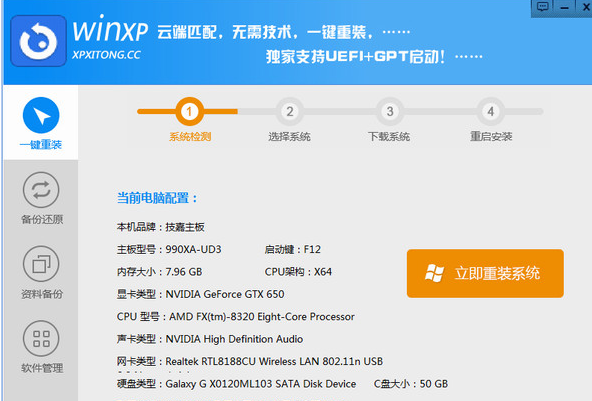Click the feedback chat icon in title bar
This screenshot has width=592, height=401.
pyautogui.click(x=543, y=7)
